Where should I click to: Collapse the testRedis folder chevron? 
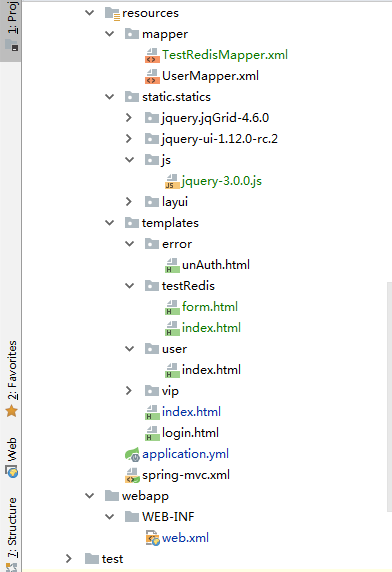click(x=129, y=286)
